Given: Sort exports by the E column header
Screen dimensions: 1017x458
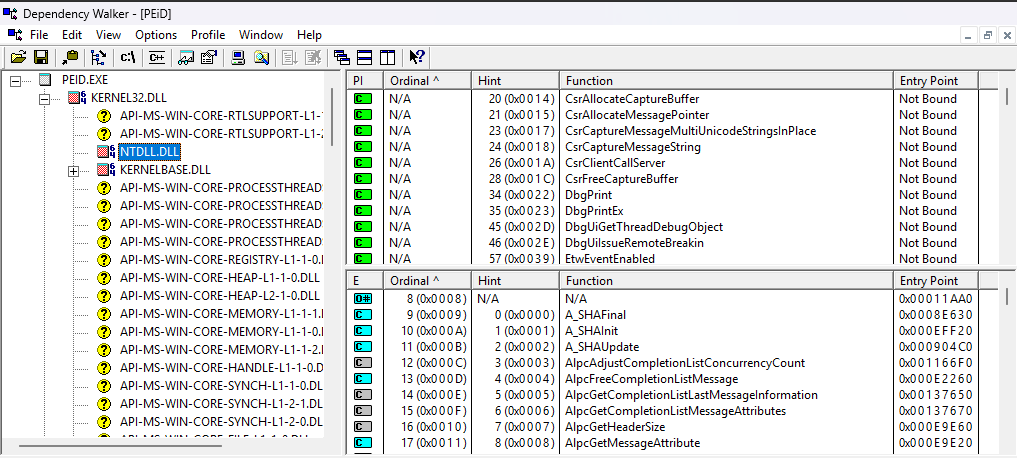Looking at the screenshot, I should coord(366,281).
